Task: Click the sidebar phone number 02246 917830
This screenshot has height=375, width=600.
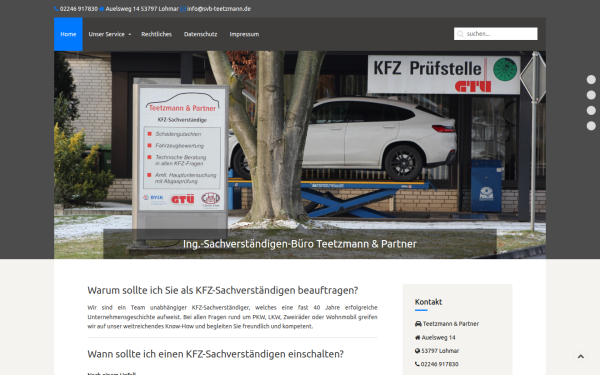Action: click(x=440, y=364)
